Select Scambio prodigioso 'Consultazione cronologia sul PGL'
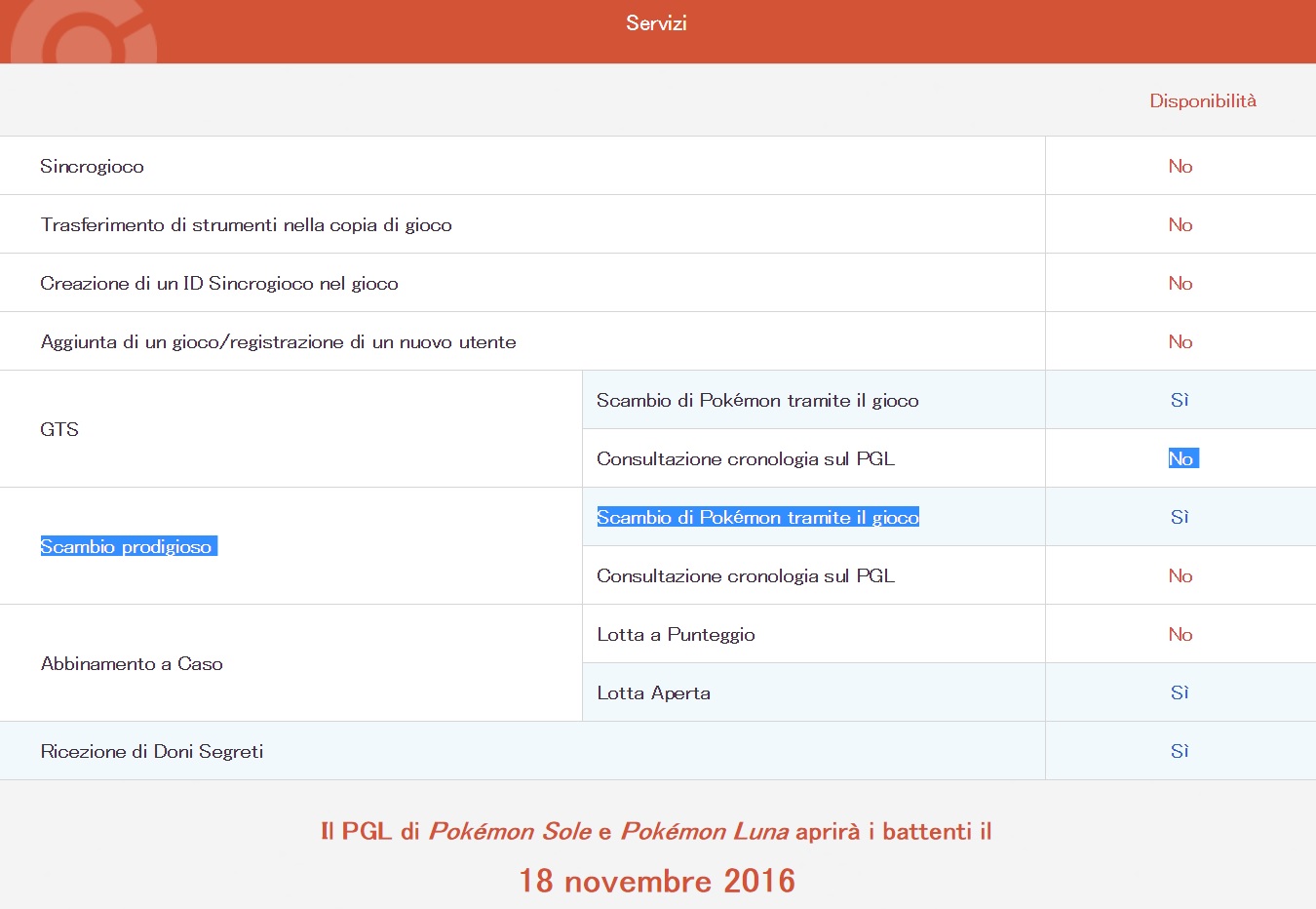Viewport: 1316px width, 909px height. pyautogui.click(x=746, y=575)
